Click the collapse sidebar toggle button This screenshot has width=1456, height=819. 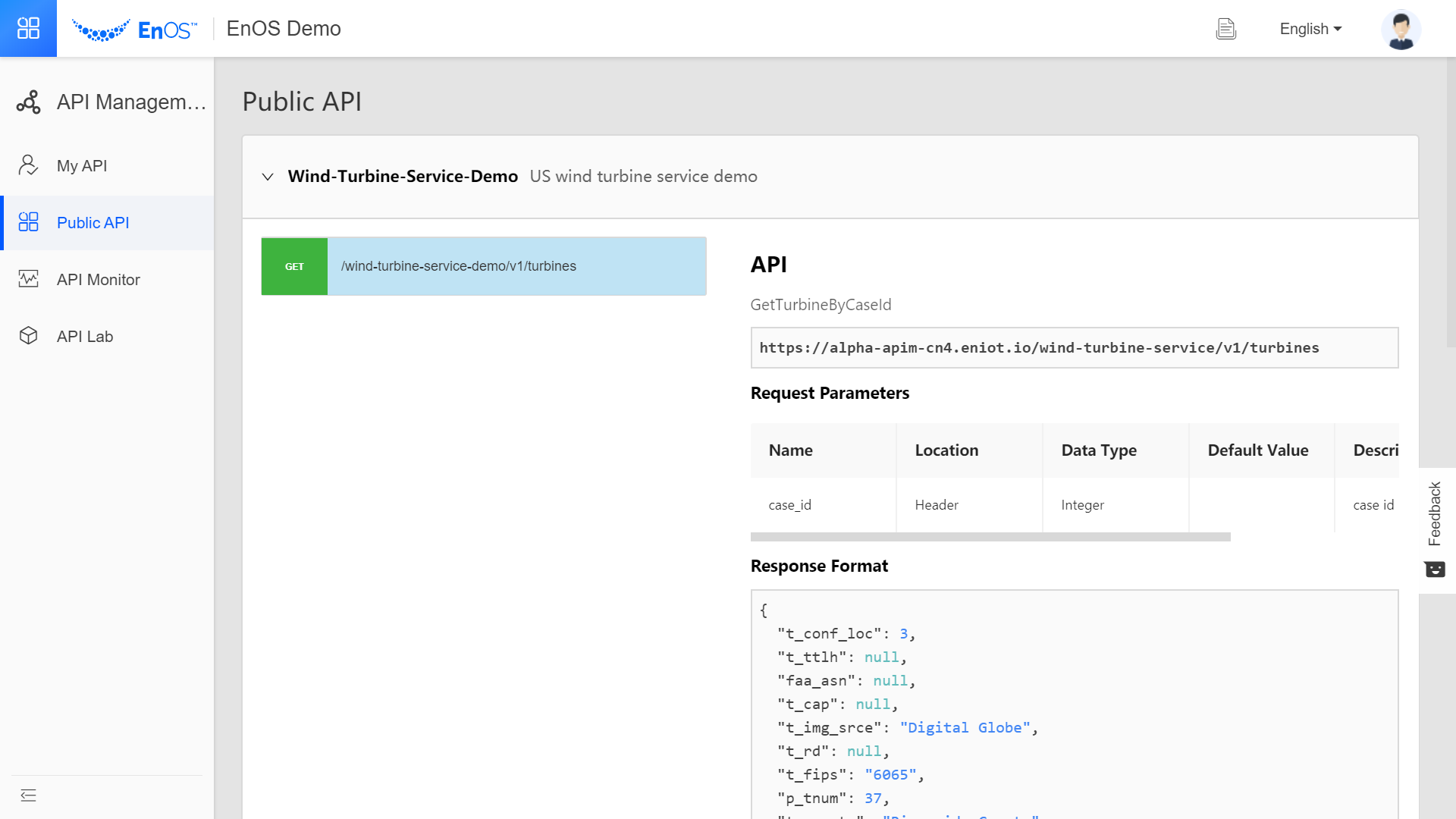[28, 795]
